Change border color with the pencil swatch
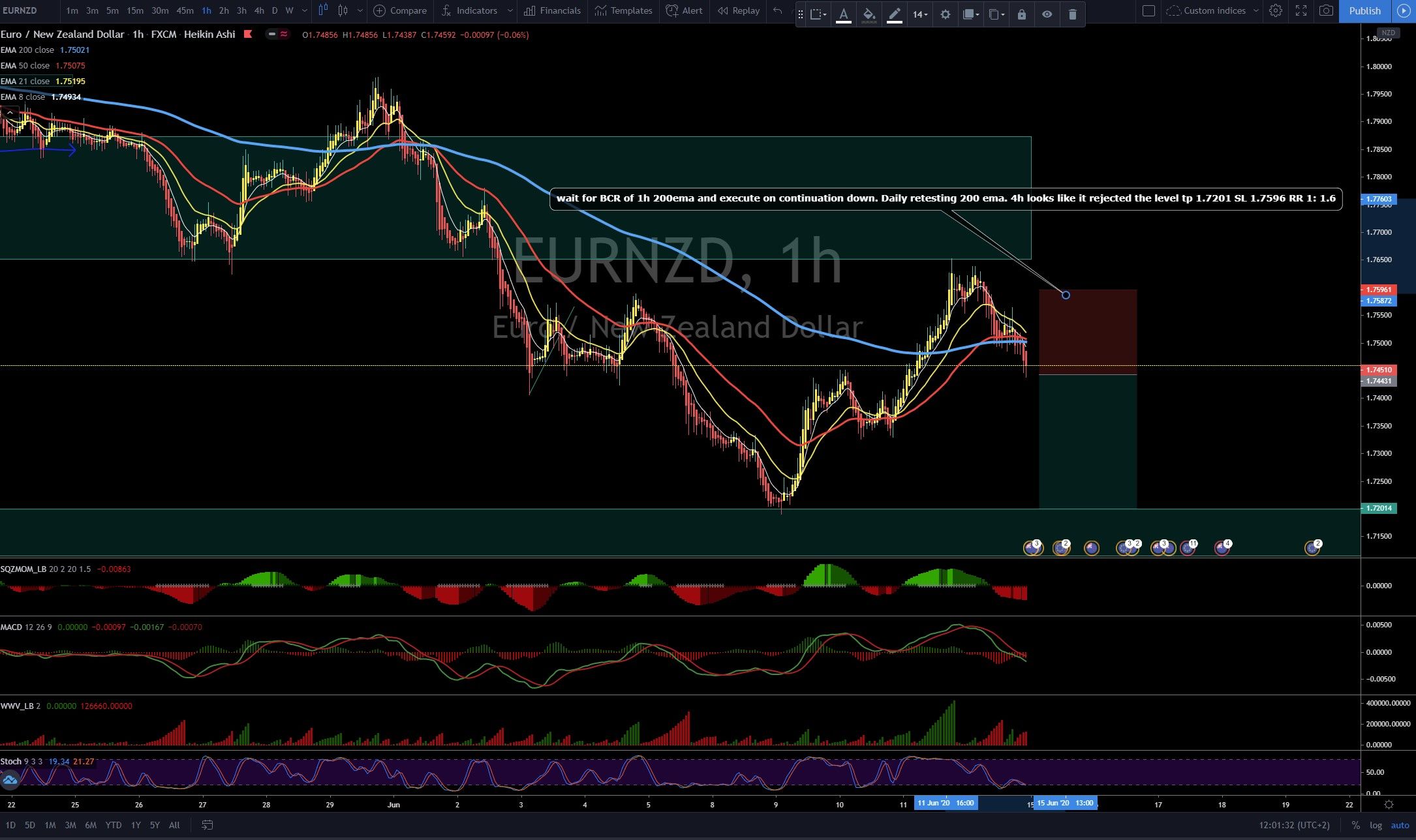 (x=895, y=14)
